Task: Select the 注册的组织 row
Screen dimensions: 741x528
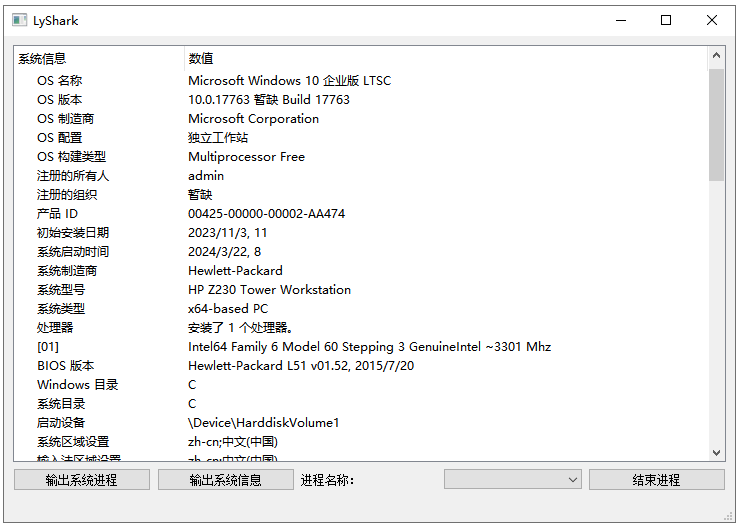Action: coord(361,195)
